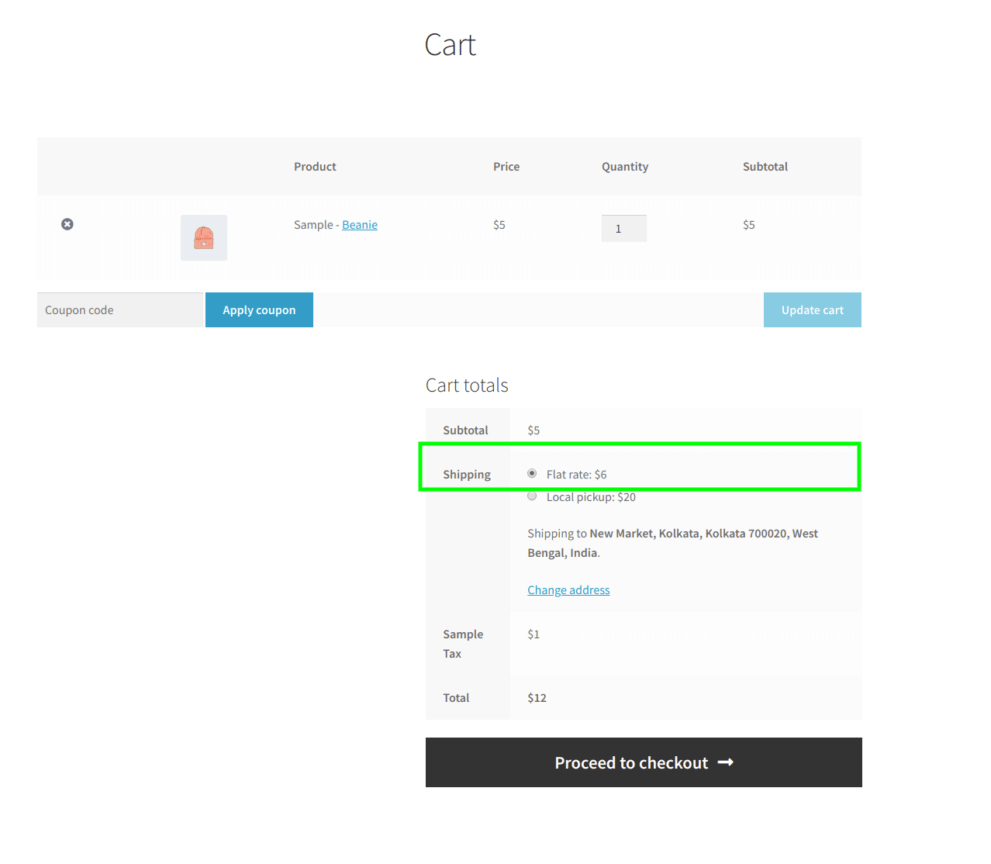The height and width of the screenshot is (864, 991).
Task: Proceed to checkout
Action: [643, 762]
